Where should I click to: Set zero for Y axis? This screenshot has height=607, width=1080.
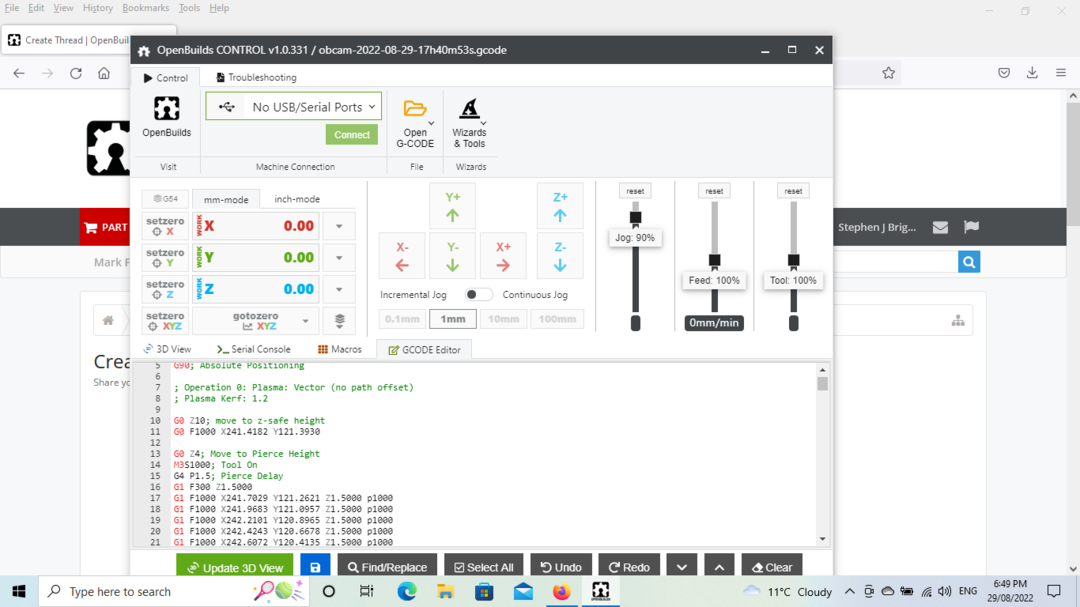point(165,258)
